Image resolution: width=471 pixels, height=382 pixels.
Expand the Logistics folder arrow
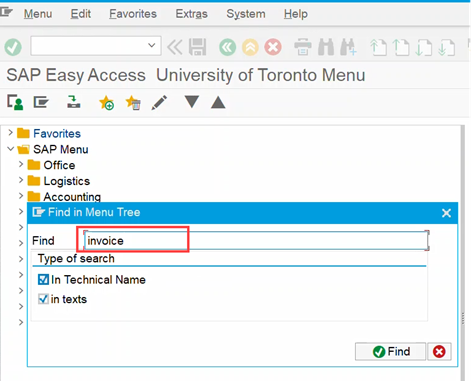coord(21,180)
